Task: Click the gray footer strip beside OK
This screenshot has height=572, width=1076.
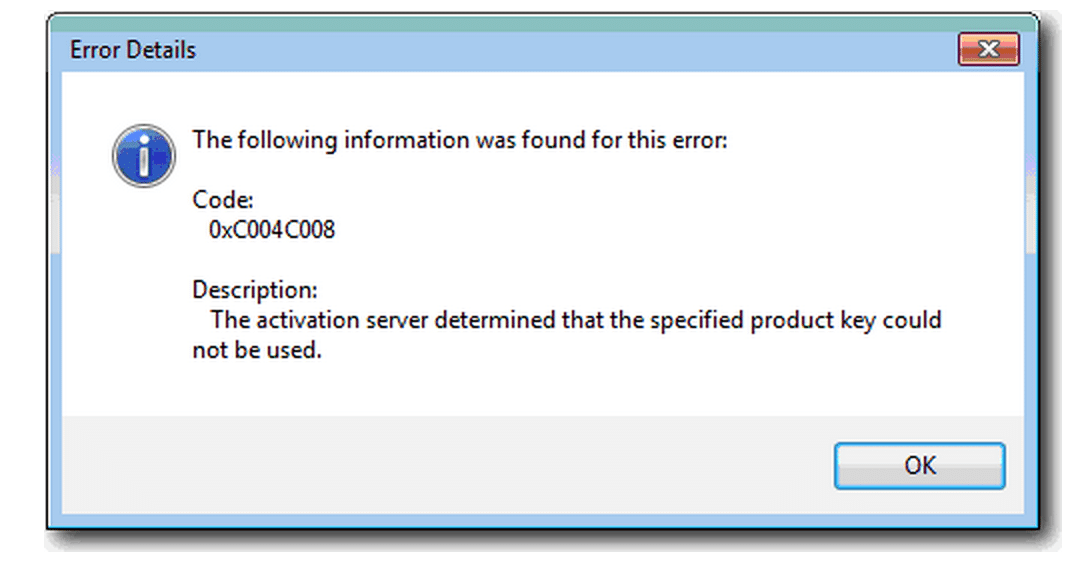Action: pyautogui.click(x=446, y=465)
